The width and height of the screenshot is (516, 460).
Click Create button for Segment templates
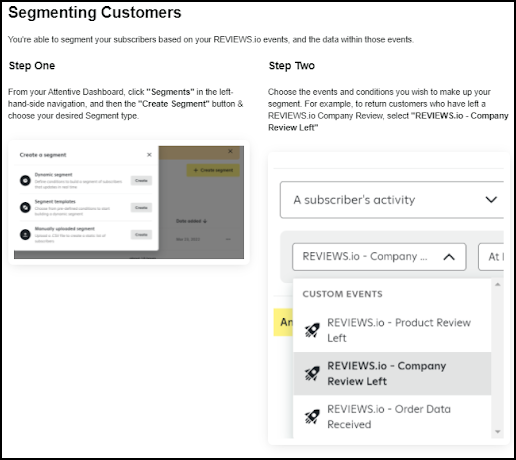click(141, 207)
